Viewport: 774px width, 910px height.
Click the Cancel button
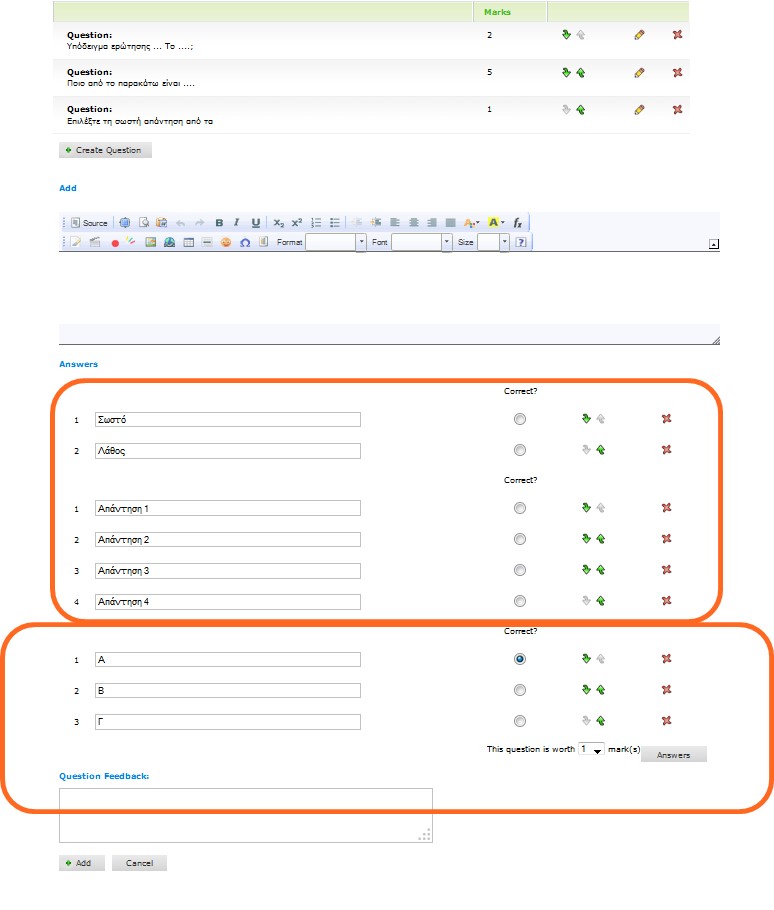point(139,863)
